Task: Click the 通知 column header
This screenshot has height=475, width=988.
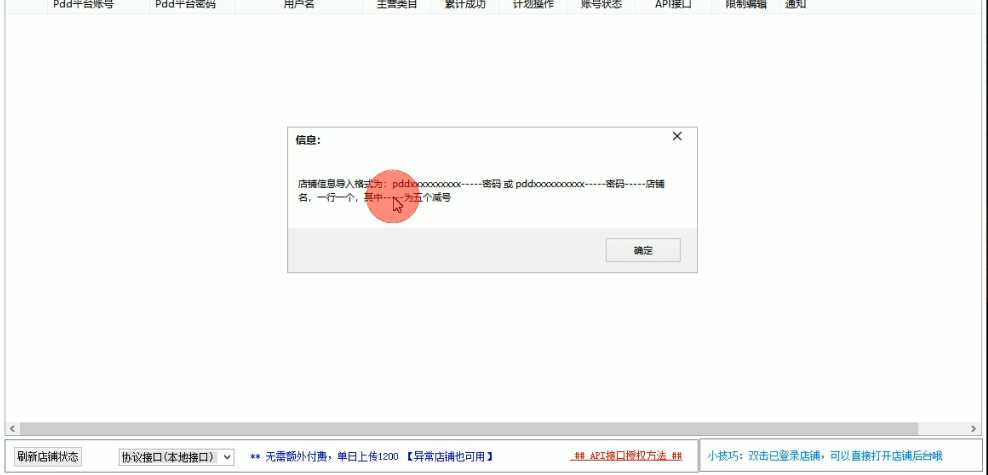Action: pyautogui.click(x=796, y=5)
